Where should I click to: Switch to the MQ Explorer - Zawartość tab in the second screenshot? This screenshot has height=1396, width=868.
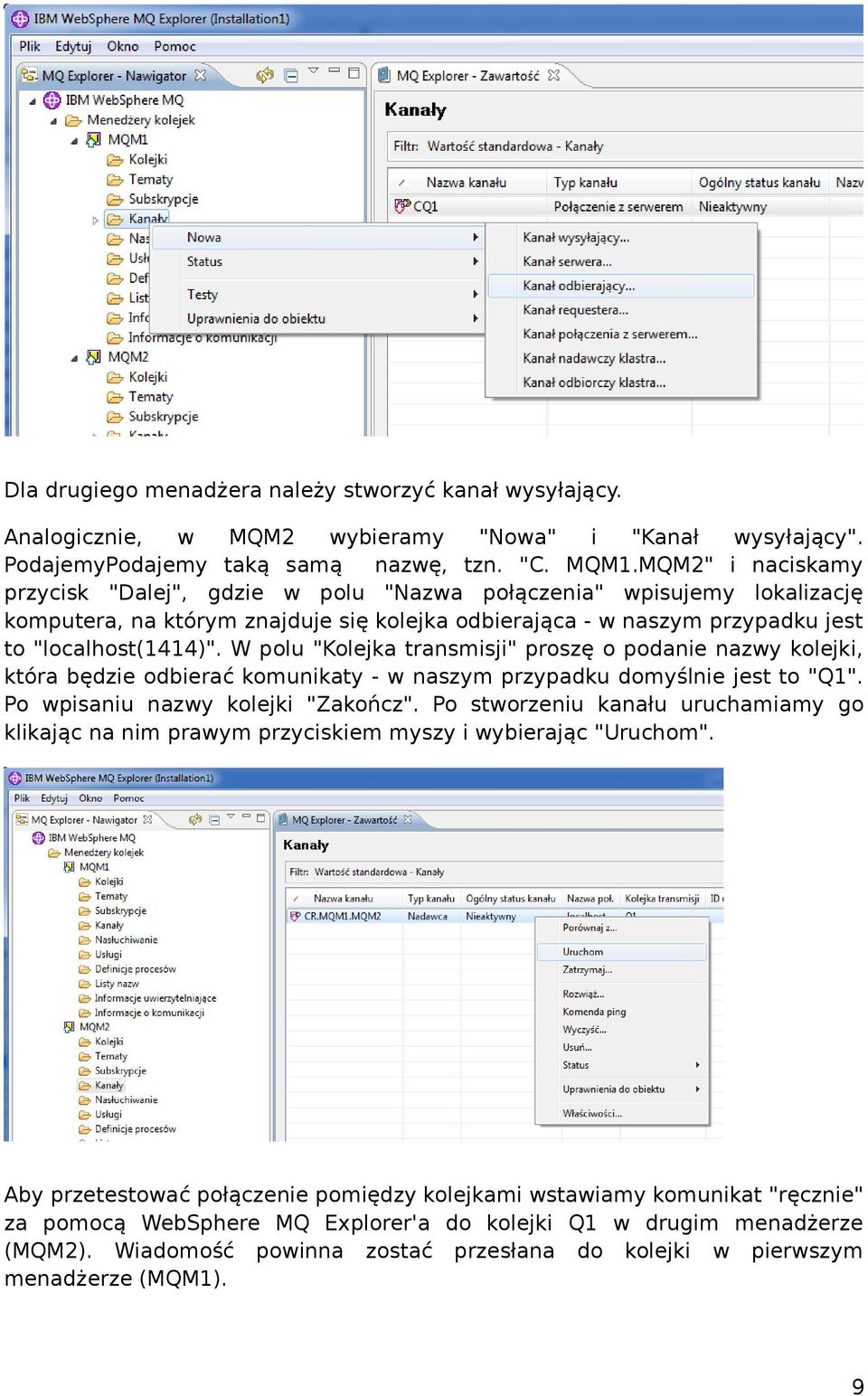click(x=344, y=820)
